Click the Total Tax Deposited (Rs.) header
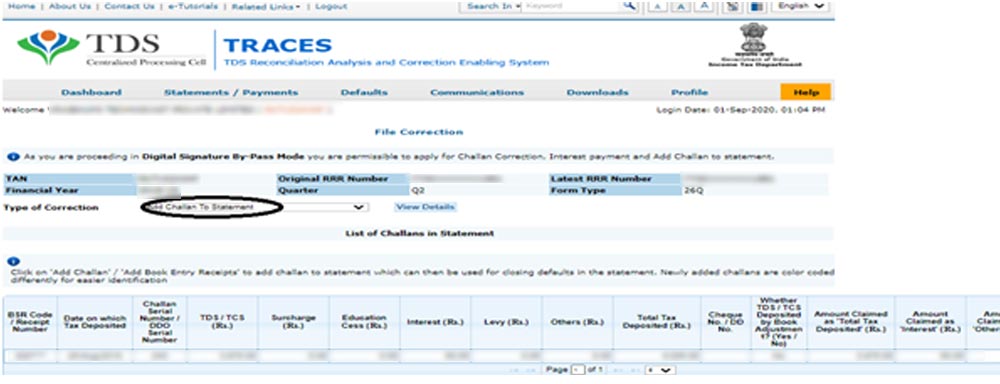1000x384 pixels. (x=656, y=322)
